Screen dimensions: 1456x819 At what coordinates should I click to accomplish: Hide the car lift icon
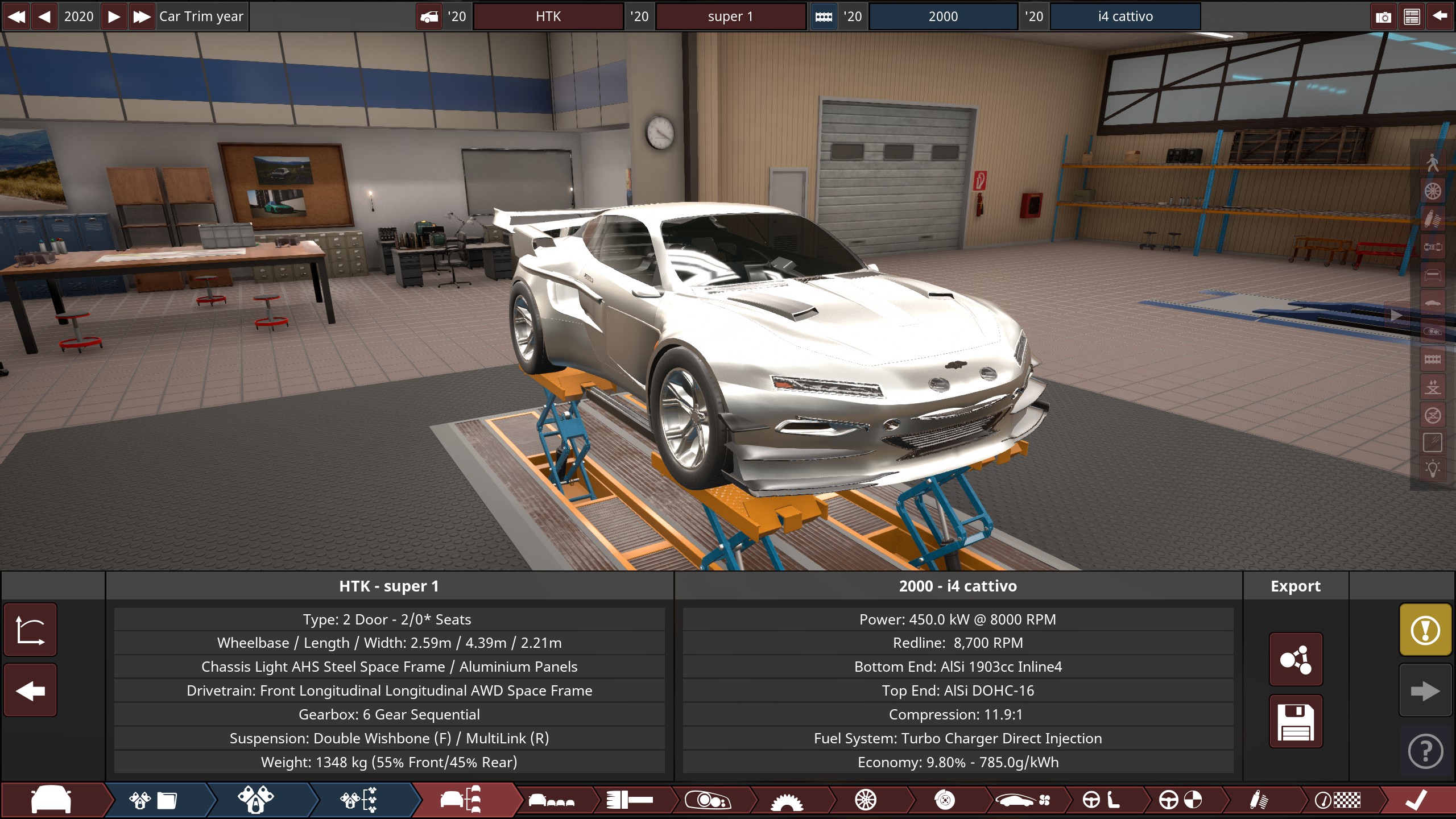click(x=1433, y=415)
